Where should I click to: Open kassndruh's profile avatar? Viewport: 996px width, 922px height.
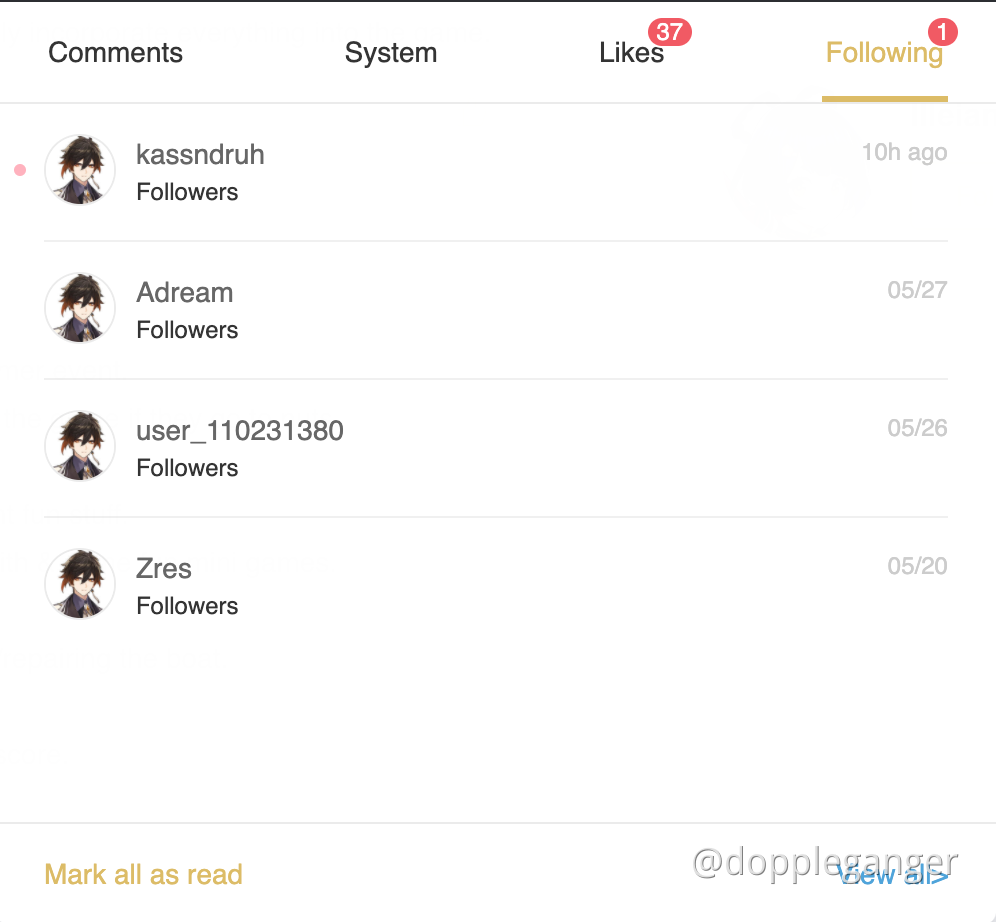80,170
